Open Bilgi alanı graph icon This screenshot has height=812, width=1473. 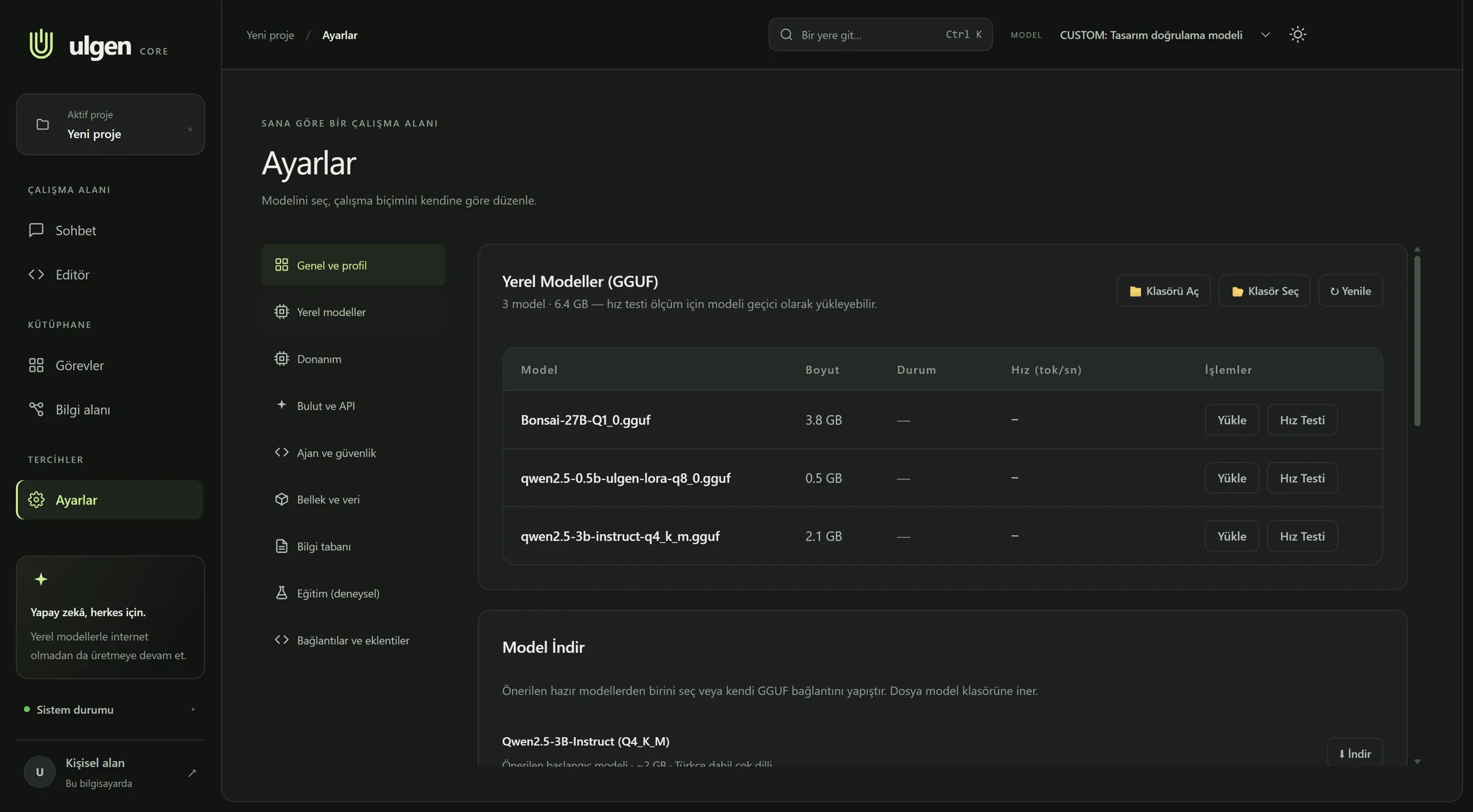pyautogui.click(x=36, y=409)
